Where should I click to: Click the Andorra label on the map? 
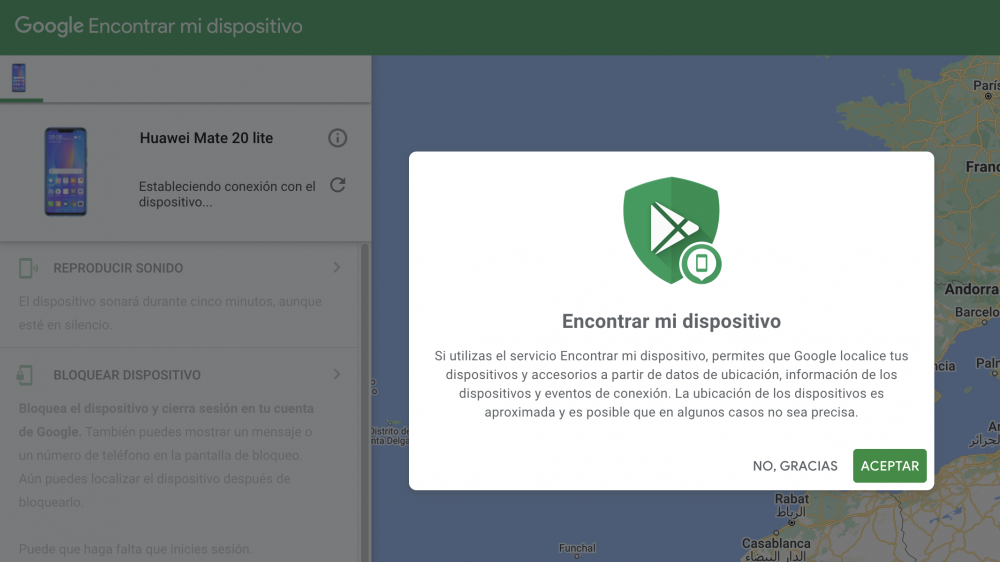[971, 289]
